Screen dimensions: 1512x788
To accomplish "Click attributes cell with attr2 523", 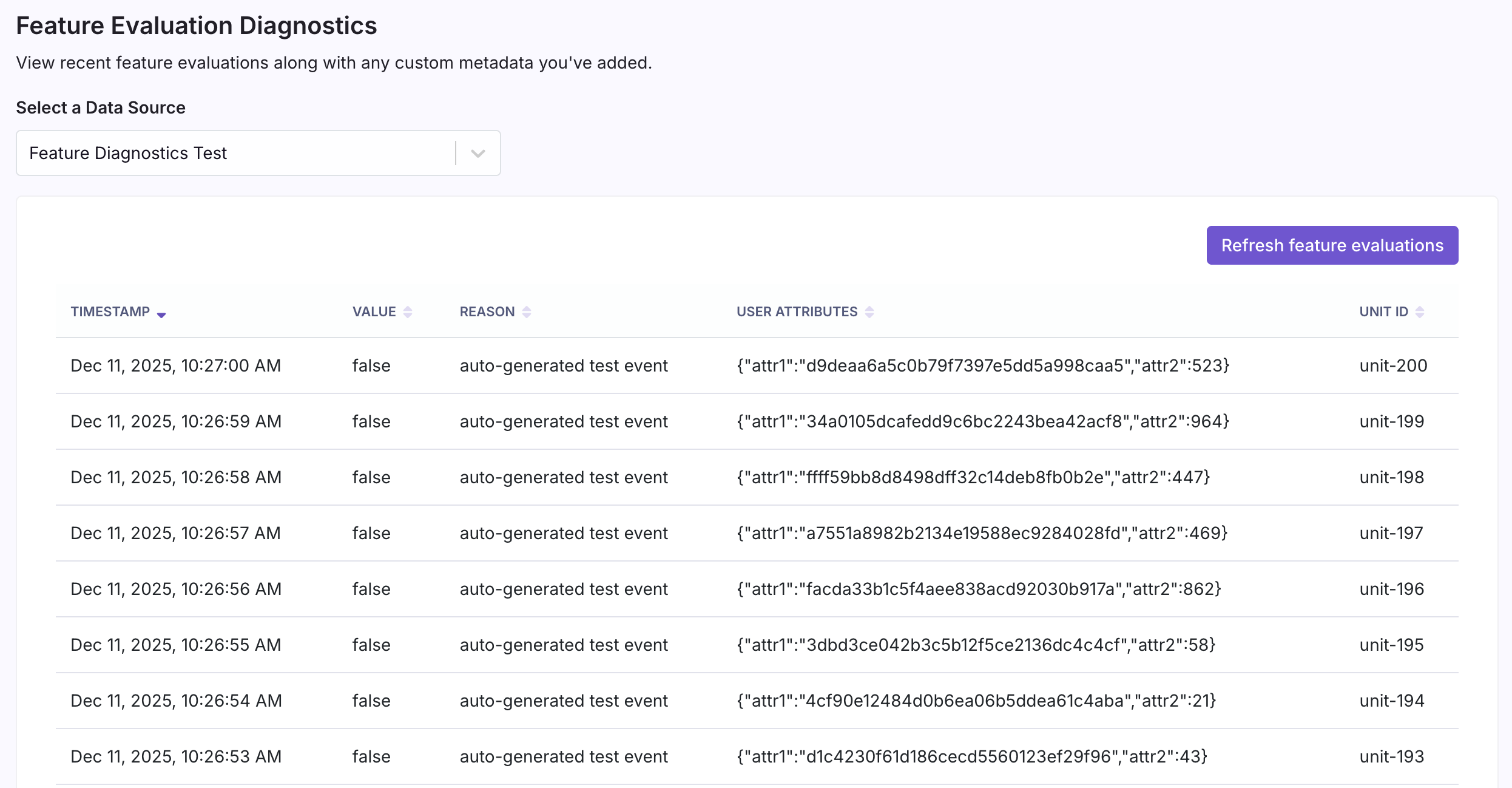I will 983,365.
